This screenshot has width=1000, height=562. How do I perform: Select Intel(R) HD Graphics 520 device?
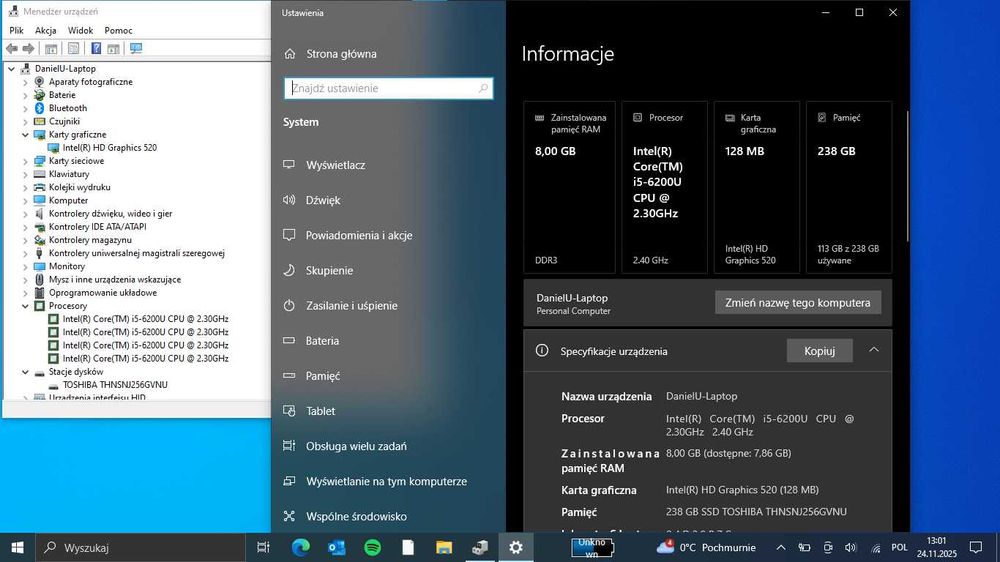coord(109,147)
